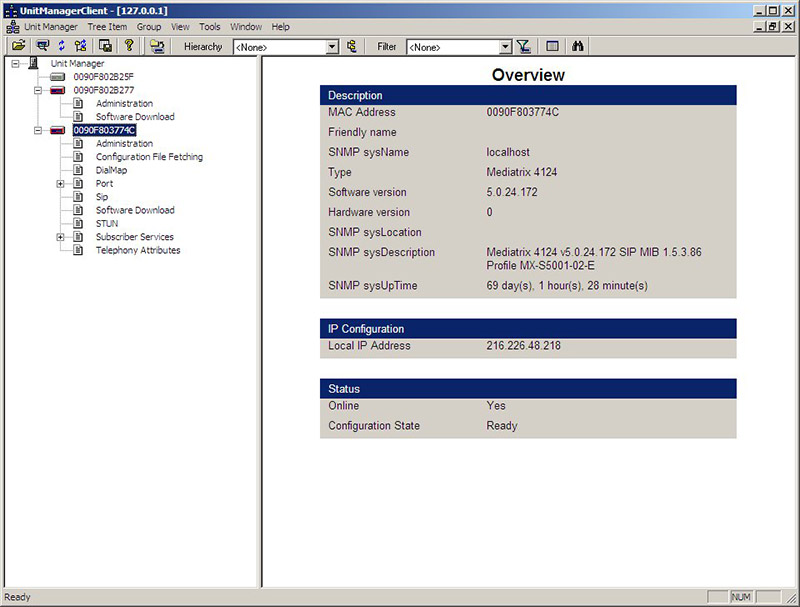Click the Unit Manager root building icon
The width and height of the screenshot is (800, 607).
34,63
